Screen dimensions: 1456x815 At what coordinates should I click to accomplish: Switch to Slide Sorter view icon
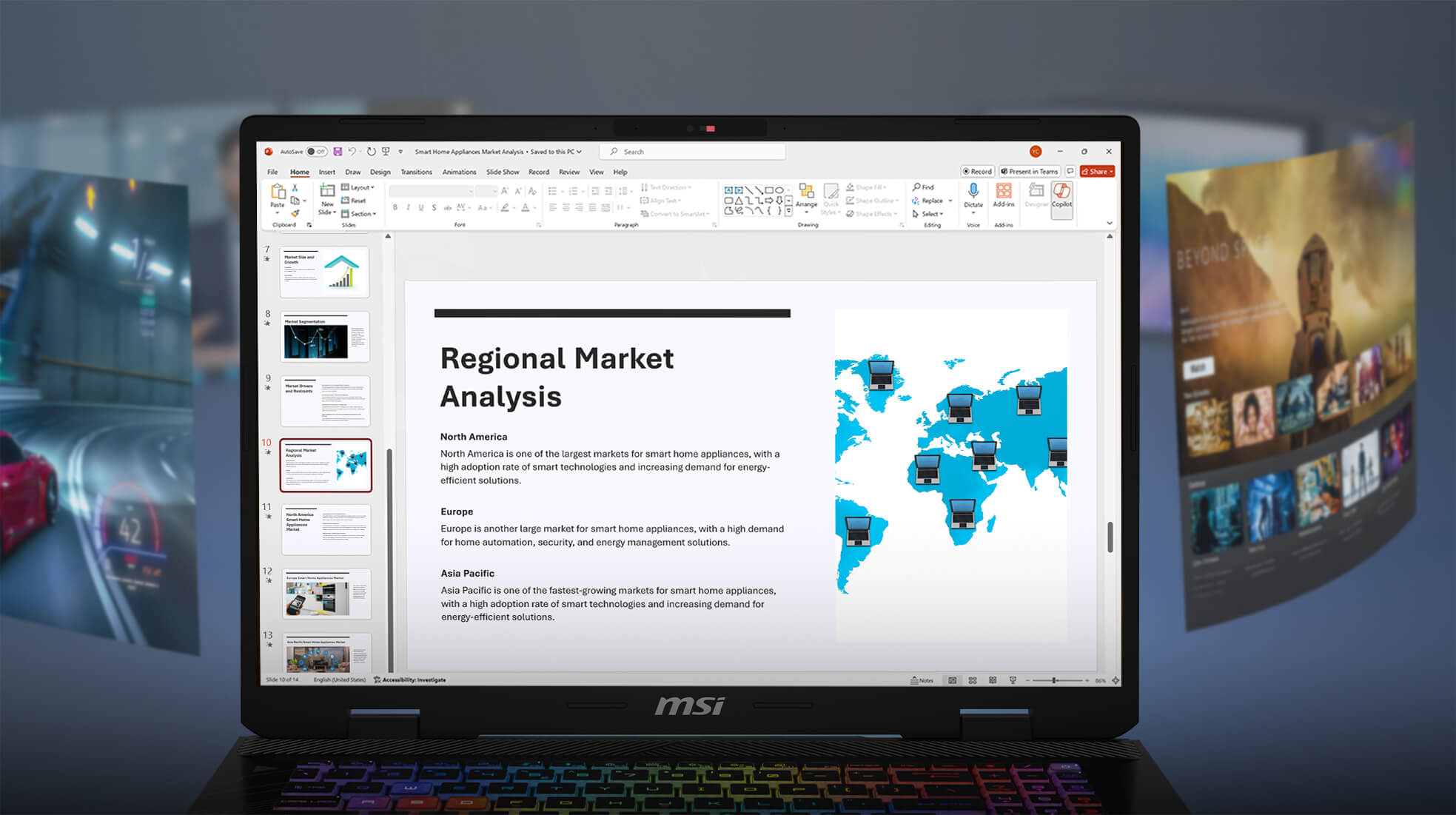coord(973,680)
